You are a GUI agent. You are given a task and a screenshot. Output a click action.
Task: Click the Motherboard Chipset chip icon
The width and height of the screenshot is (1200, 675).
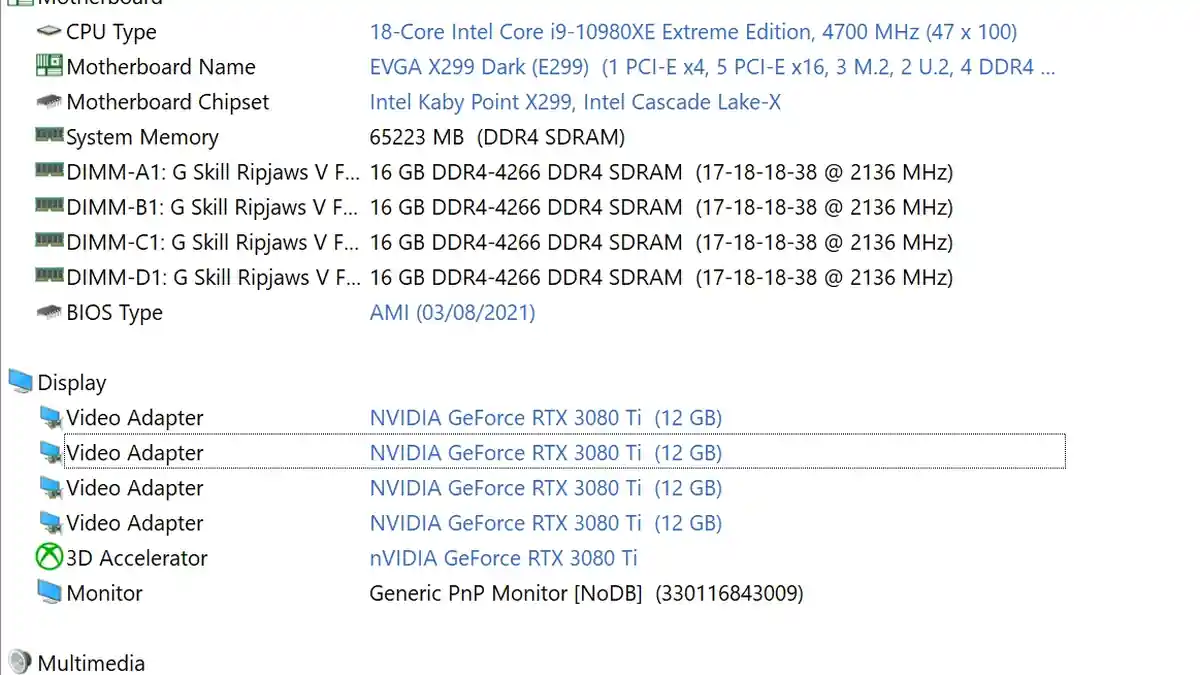pyautogui.click(x=48, y=102)
